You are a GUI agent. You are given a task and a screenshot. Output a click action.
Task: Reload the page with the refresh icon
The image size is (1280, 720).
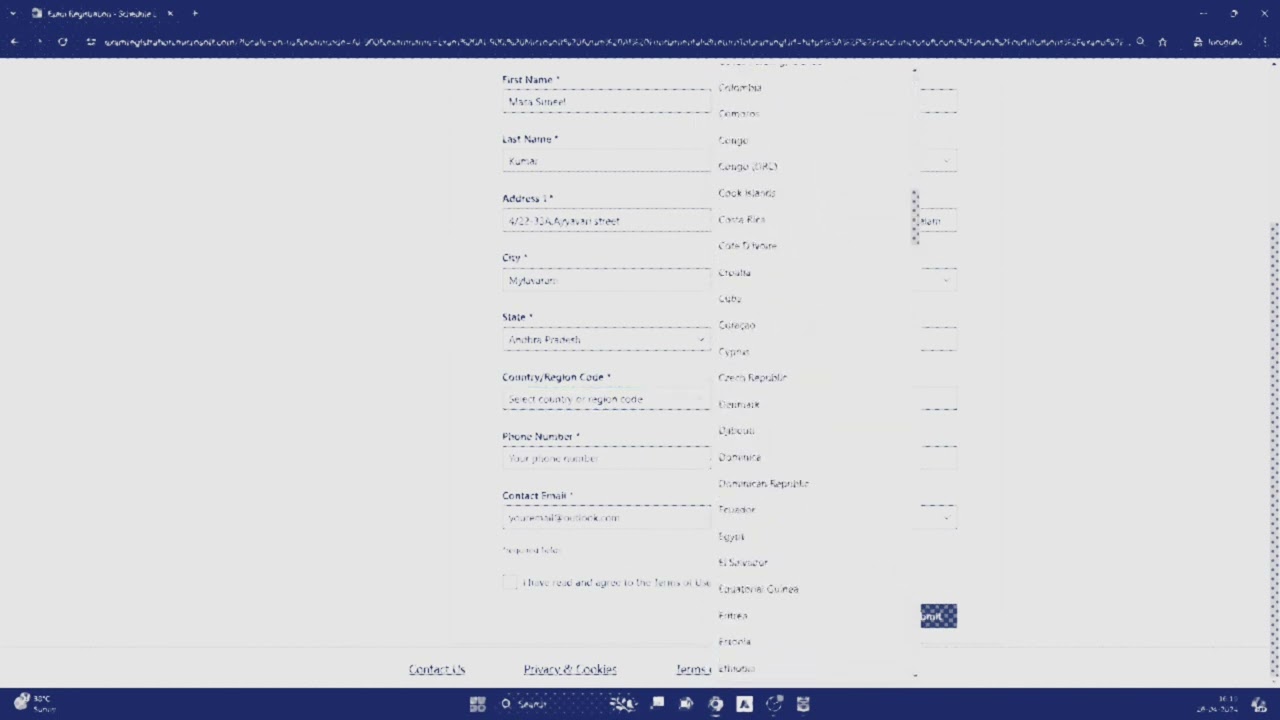click(63, 42)
